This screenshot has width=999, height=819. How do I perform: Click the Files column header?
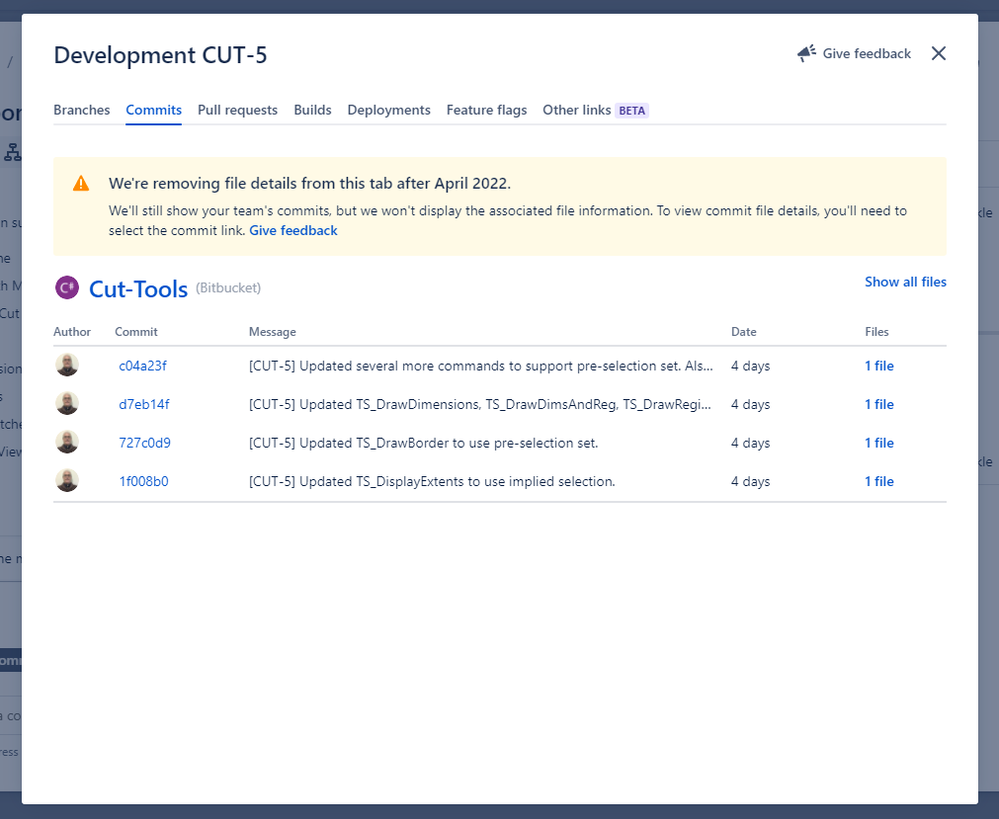click(877, 332)
